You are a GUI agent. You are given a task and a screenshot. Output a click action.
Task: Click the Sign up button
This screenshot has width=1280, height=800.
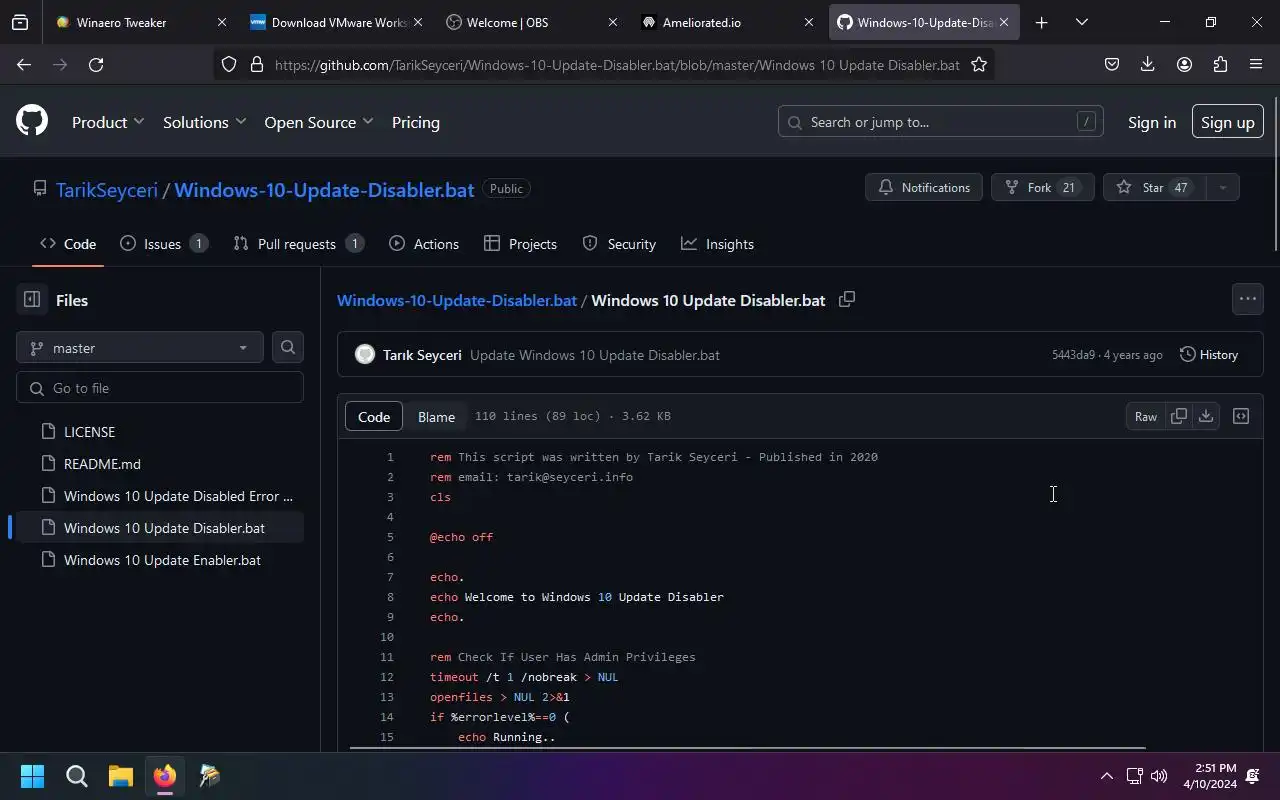[1227, 122]
